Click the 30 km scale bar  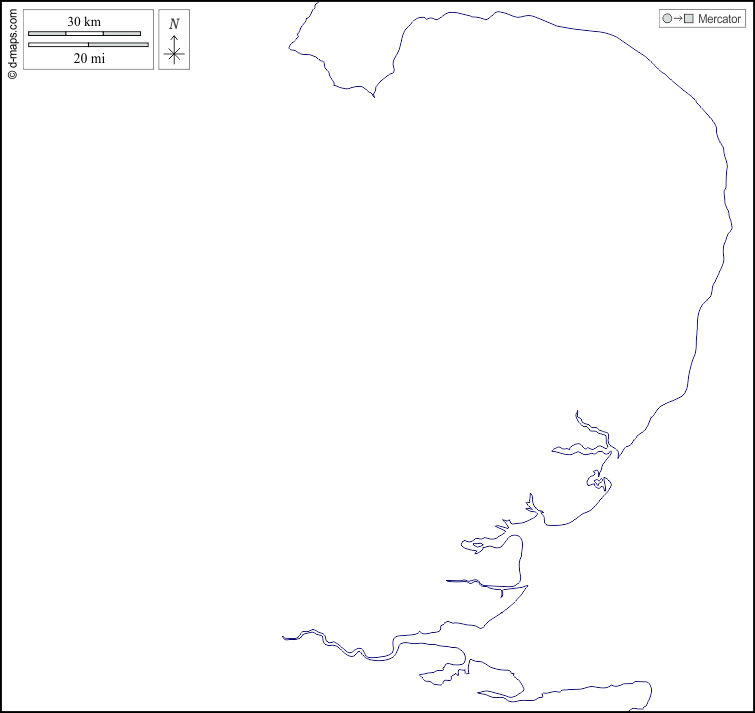tap(84, 33)
